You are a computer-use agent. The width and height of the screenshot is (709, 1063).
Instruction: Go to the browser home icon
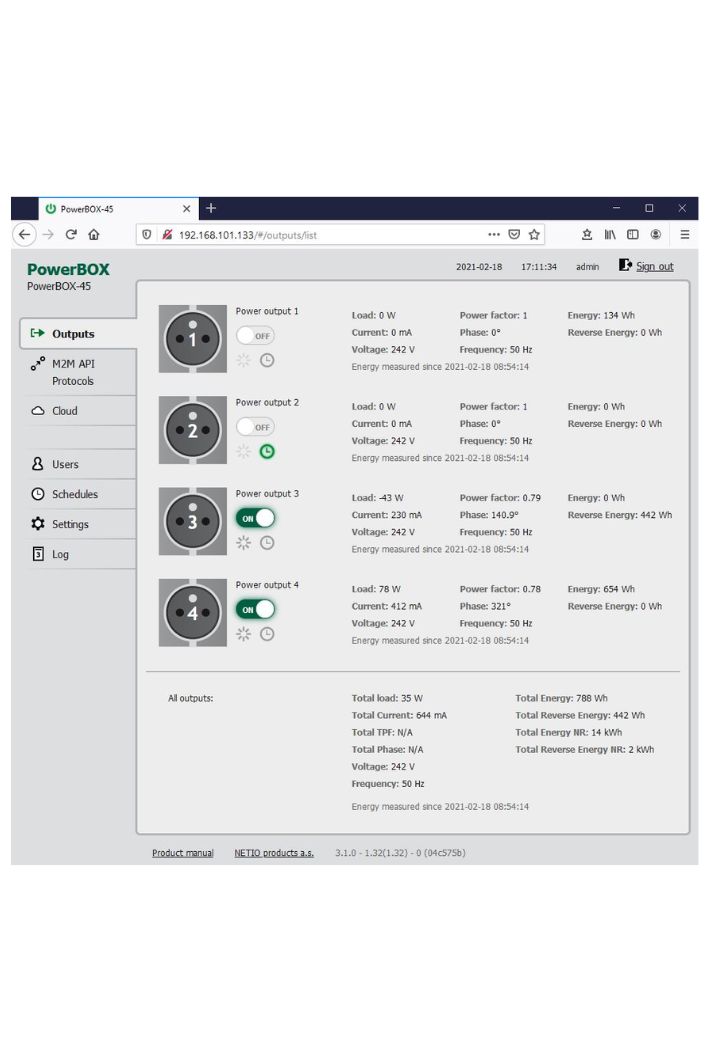(94, 235)
